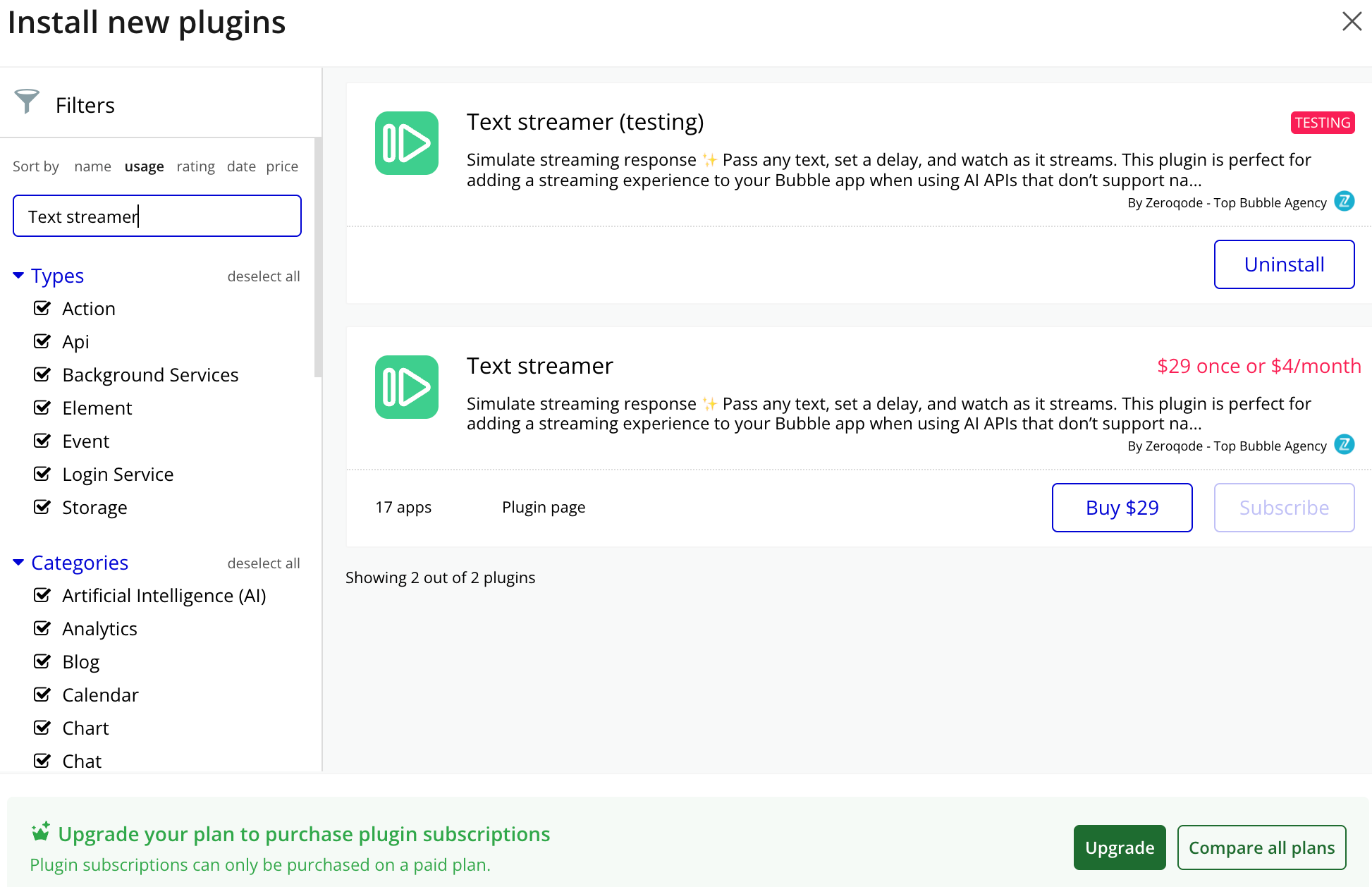This screenshot has height=887, width=1372.
Task: Uncheck the Calendar category checkbox
Action: [42, 695]
